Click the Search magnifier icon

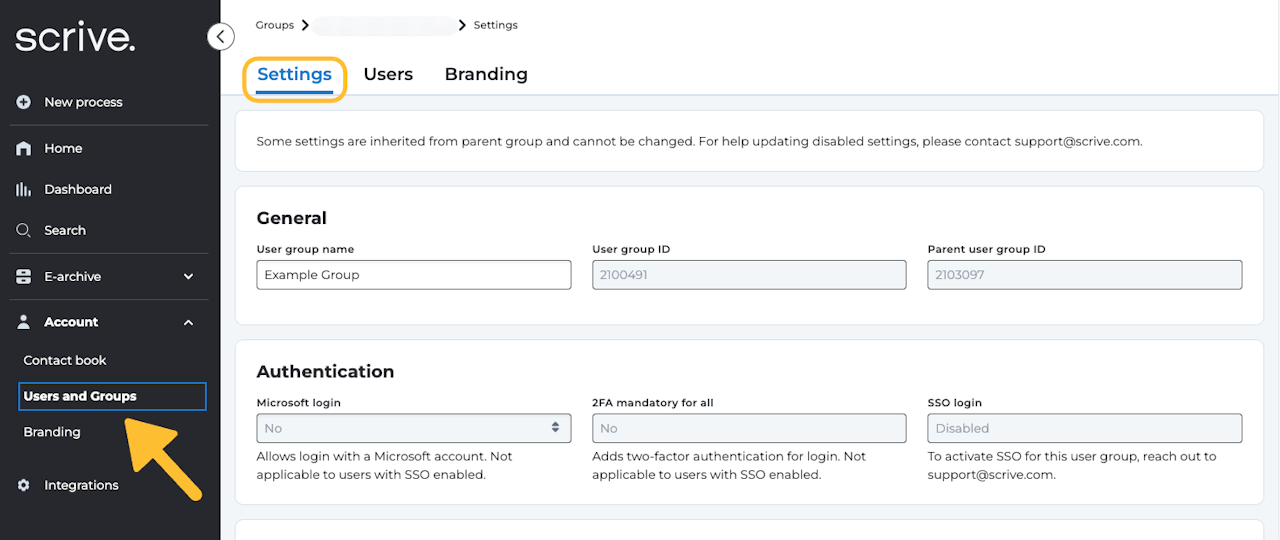[24, 230]
